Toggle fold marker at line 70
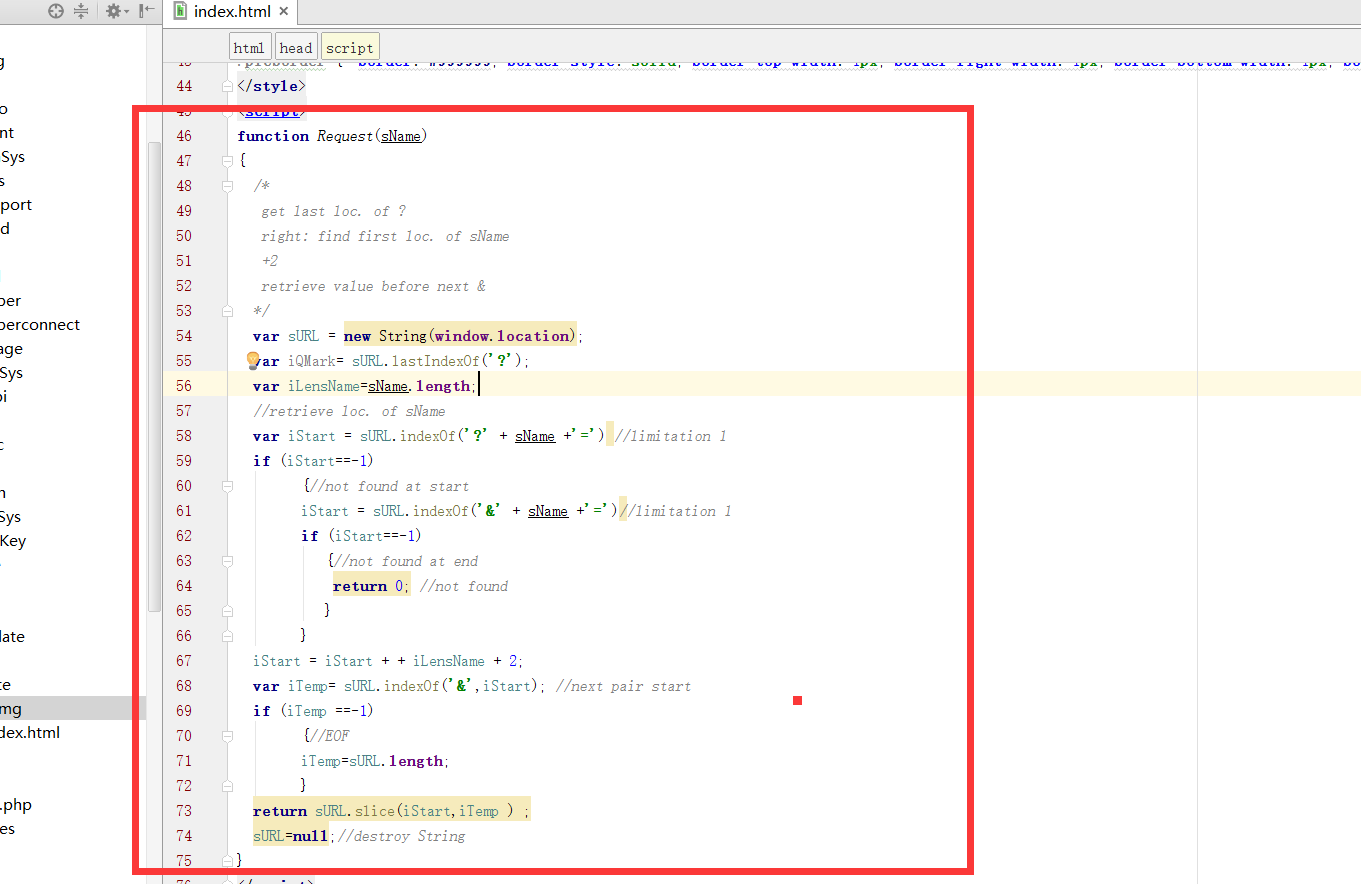The image size is (1361, 884). [228, 736]
